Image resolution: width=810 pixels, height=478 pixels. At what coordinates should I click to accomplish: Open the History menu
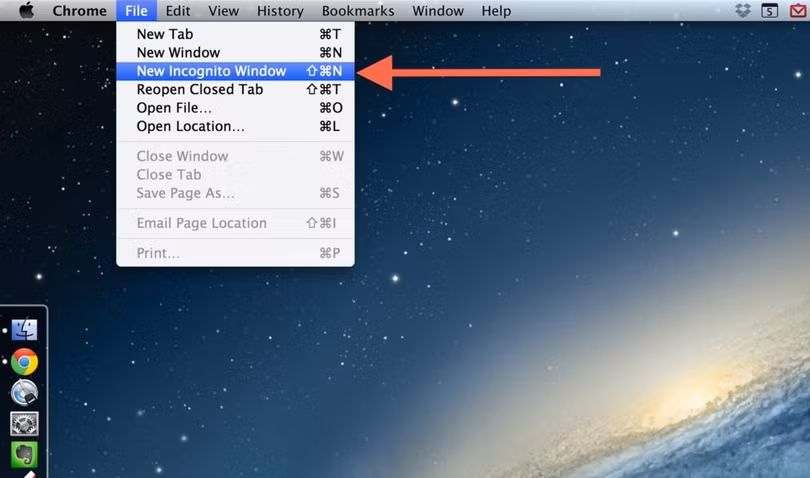click(281, 10)
